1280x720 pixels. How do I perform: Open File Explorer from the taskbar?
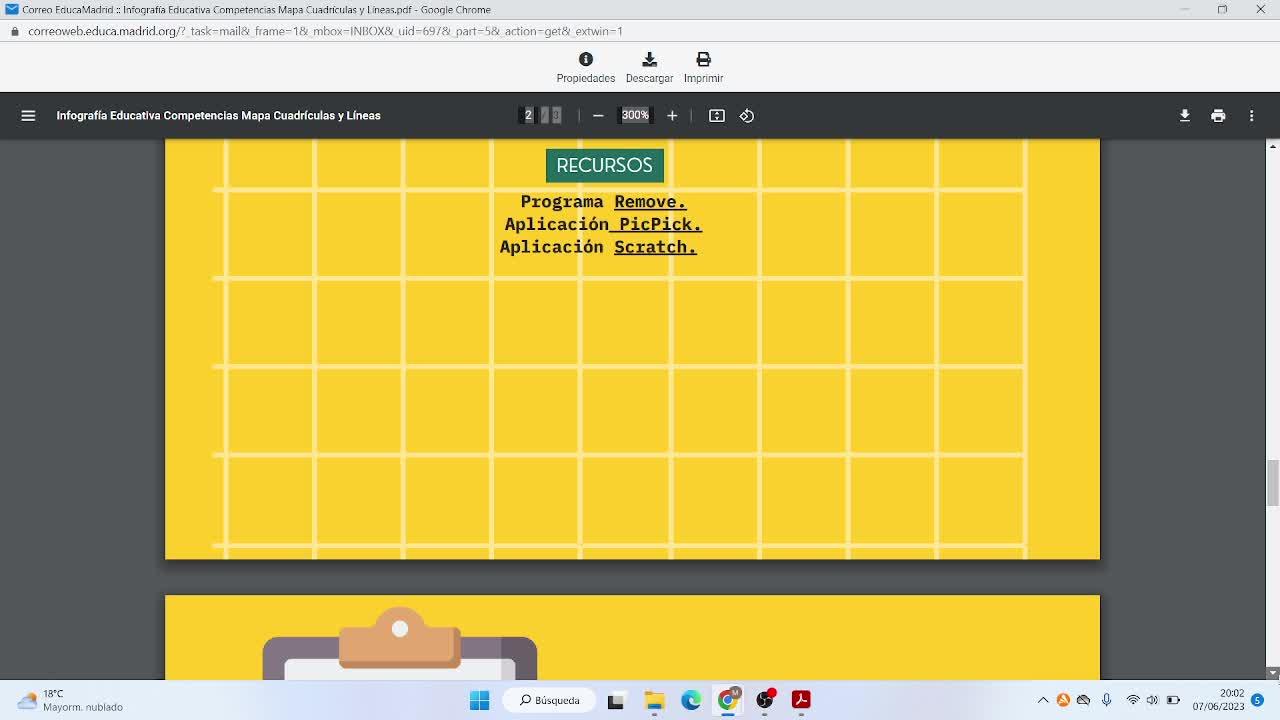tap(654, 700)
